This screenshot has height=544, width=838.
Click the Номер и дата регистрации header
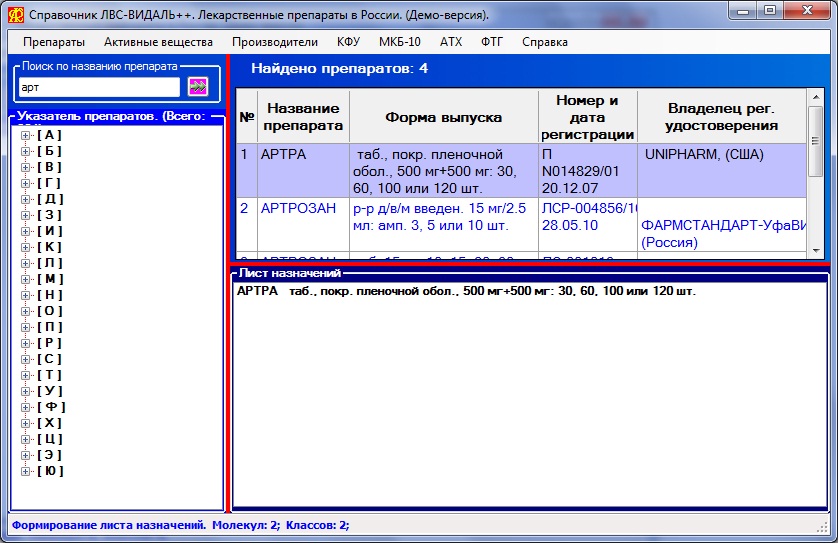click(x=587, y=117)
